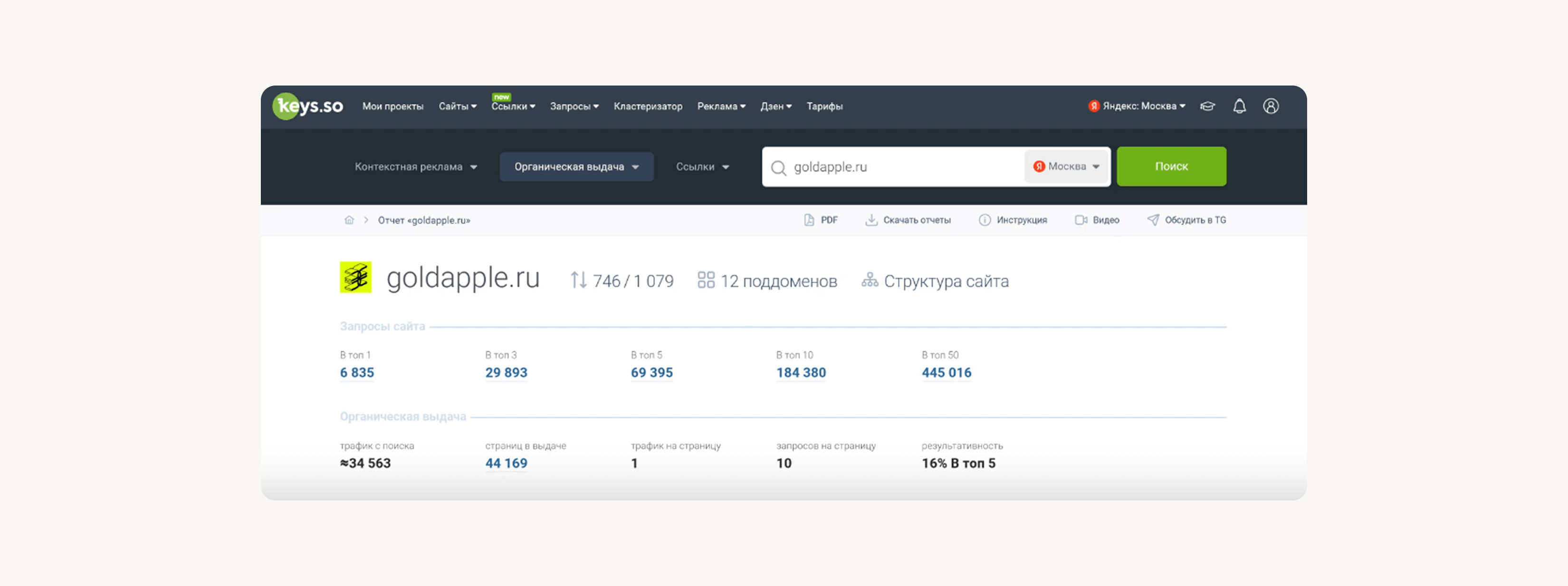This screenshot has width=1568, height=586.
Task: Expand the Дзен menu
Action: coord(776,106)
